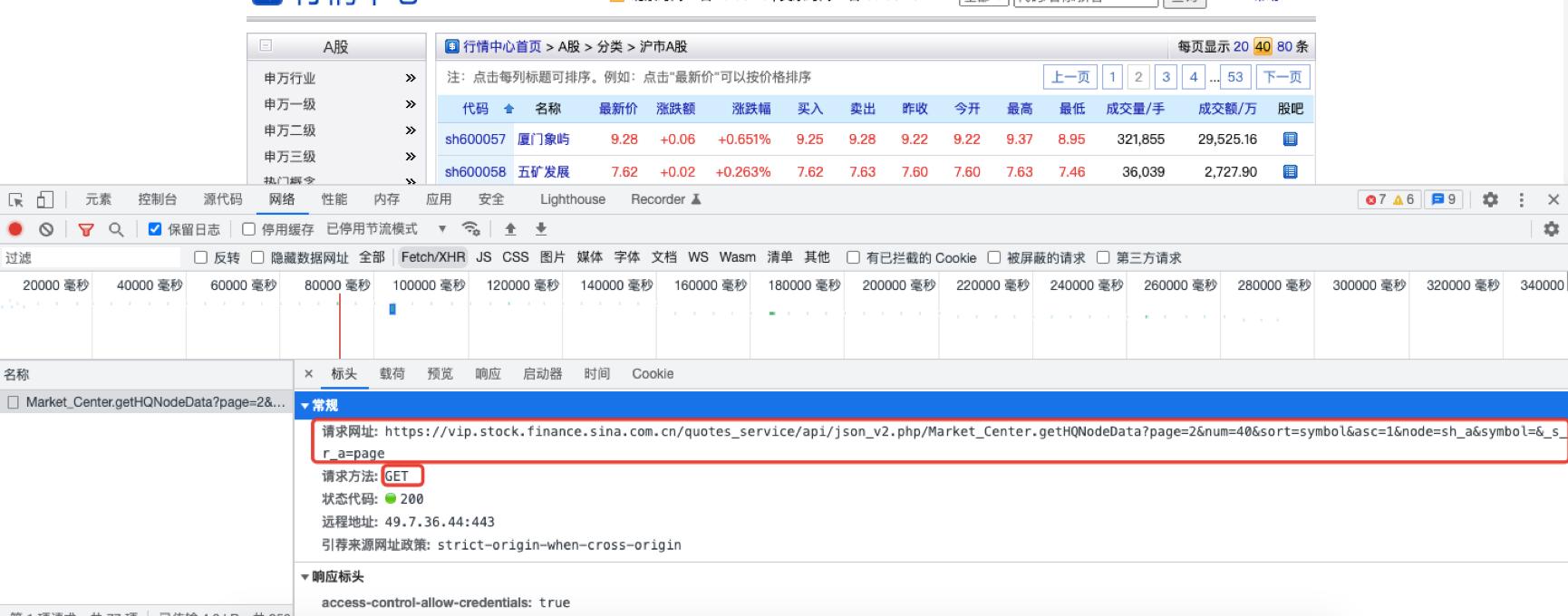
Task: Click the export HAR download arrow icon
Action: click(x=541, y=229)
